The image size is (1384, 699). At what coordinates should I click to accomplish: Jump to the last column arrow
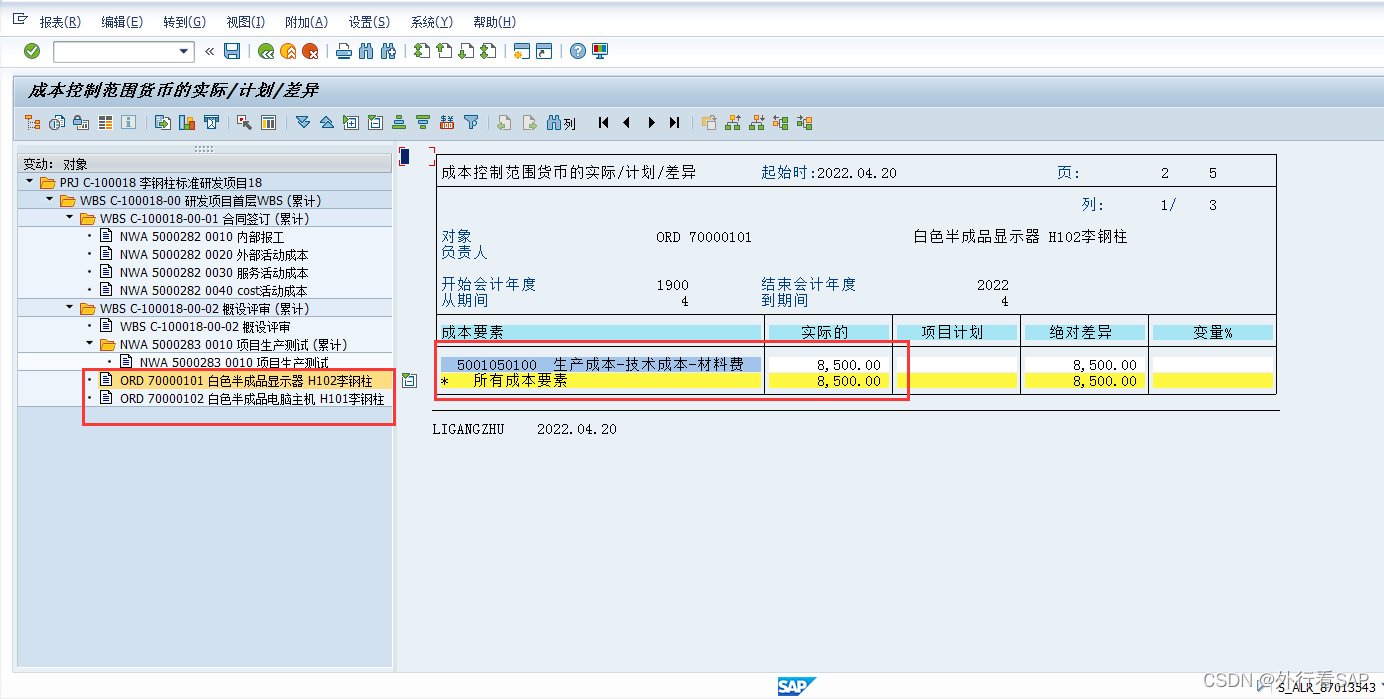[x=675, y=123]
